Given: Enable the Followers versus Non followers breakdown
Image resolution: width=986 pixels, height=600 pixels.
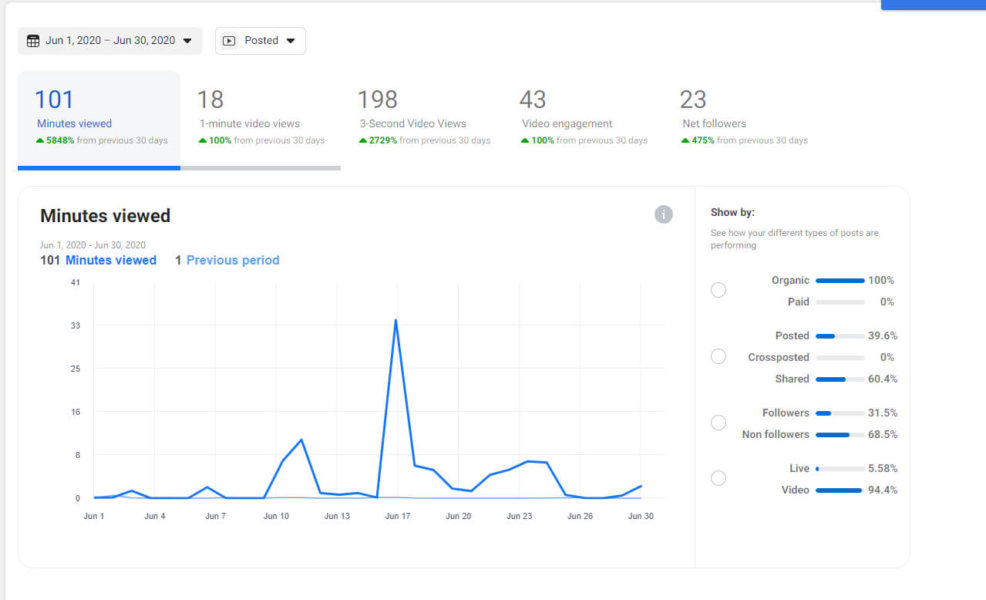Looking at the screenshot, I should 718,422.
